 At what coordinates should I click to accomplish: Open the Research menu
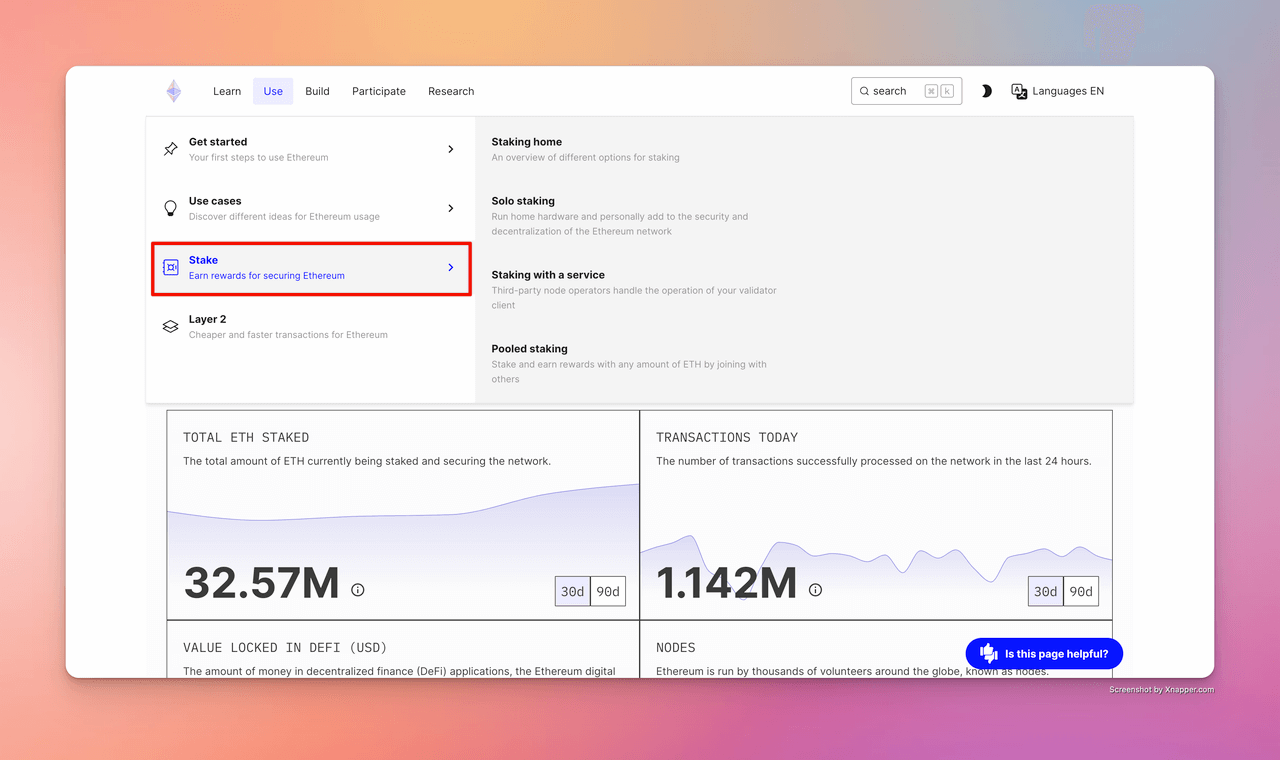[451, 91]
